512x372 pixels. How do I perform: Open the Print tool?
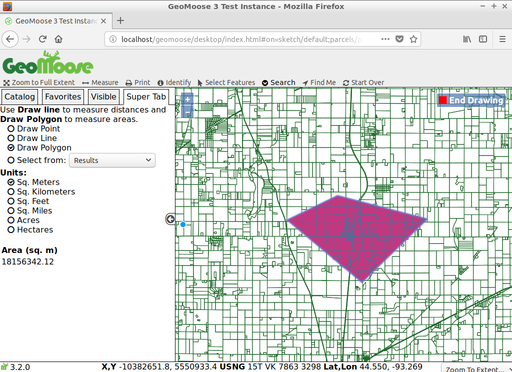click(x=138, y=82)
